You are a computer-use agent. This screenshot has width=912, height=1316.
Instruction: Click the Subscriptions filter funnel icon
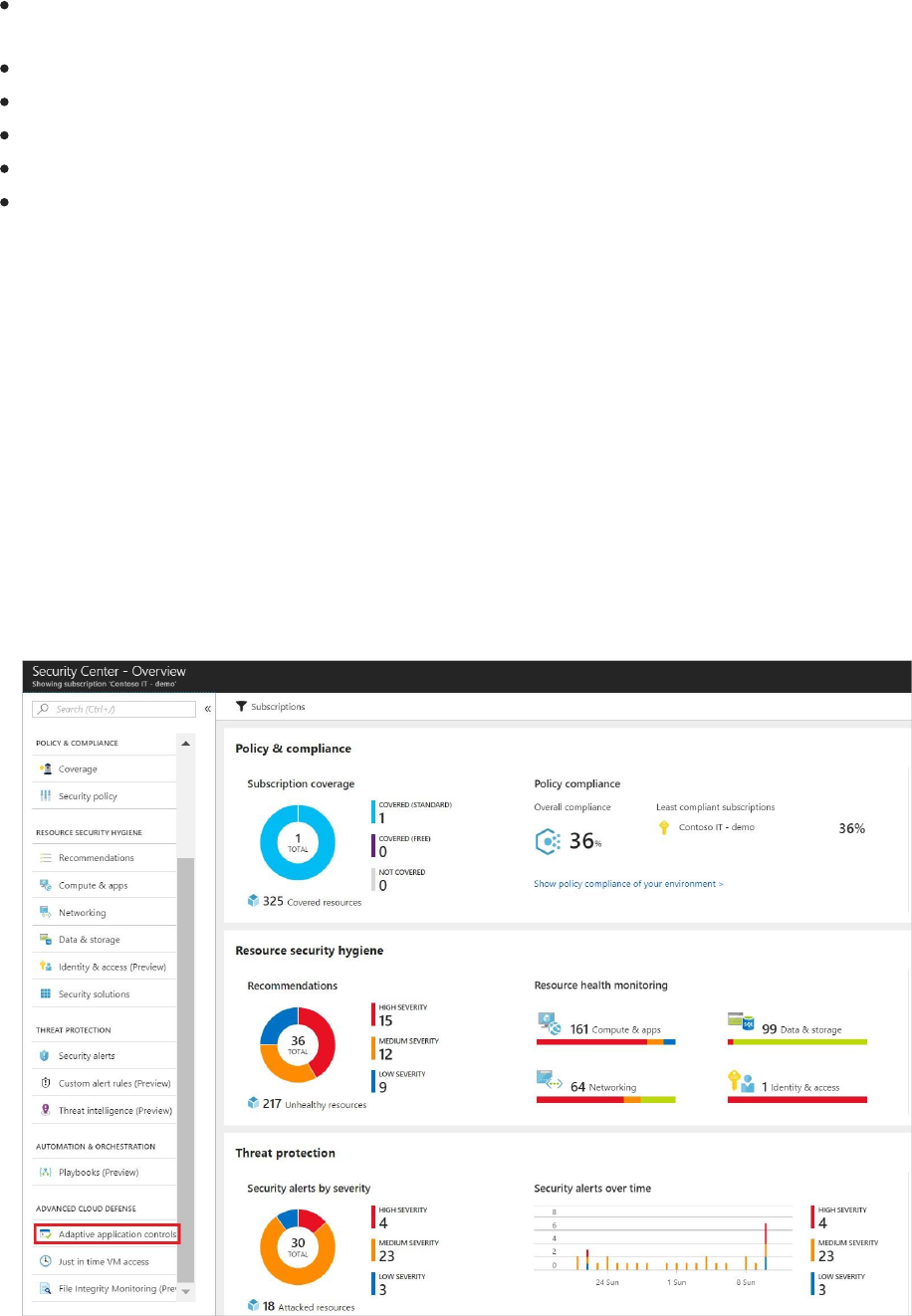[x=241, y=706]
